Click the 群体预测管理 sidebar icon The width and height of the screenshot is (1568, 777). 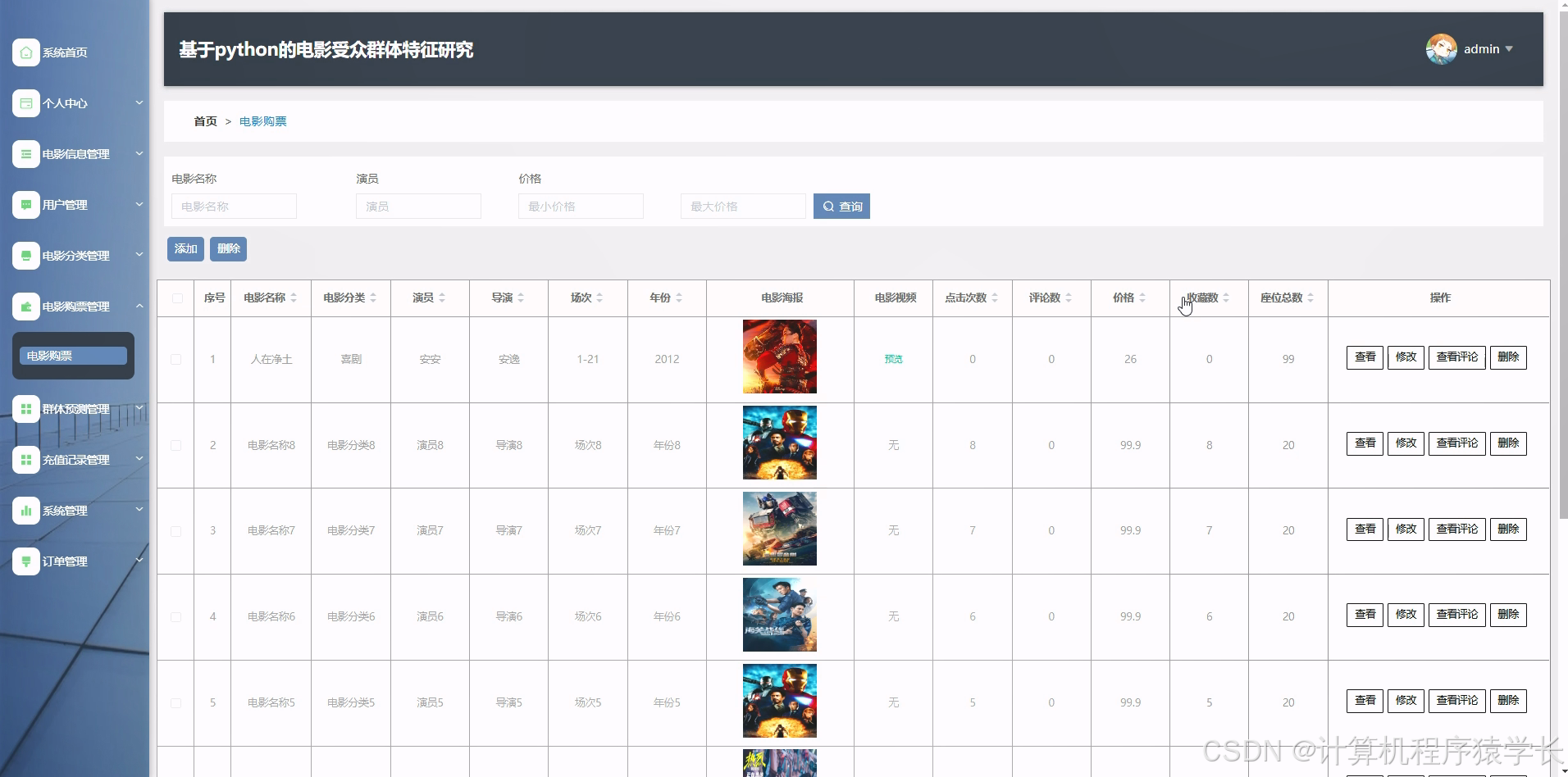pyautogui.click(x=26, y=409)
